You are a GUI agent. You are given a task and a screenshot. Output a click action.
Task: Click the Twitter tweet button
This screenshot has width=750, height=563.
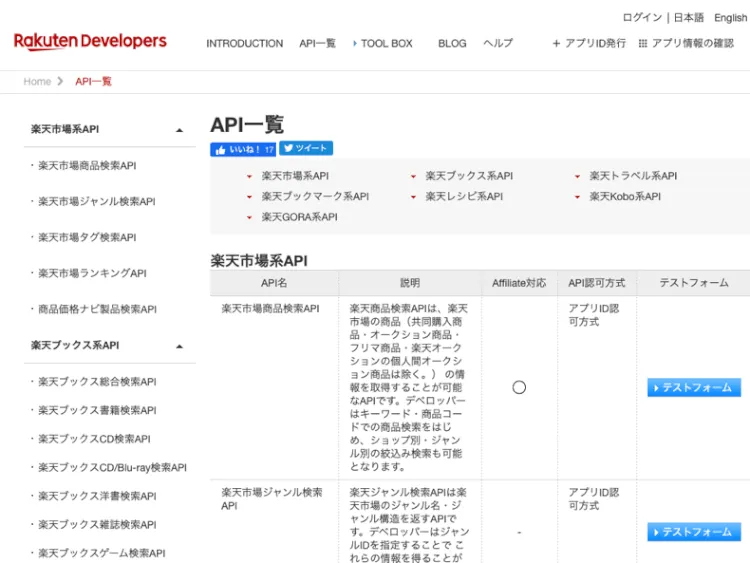pos(306,148)
